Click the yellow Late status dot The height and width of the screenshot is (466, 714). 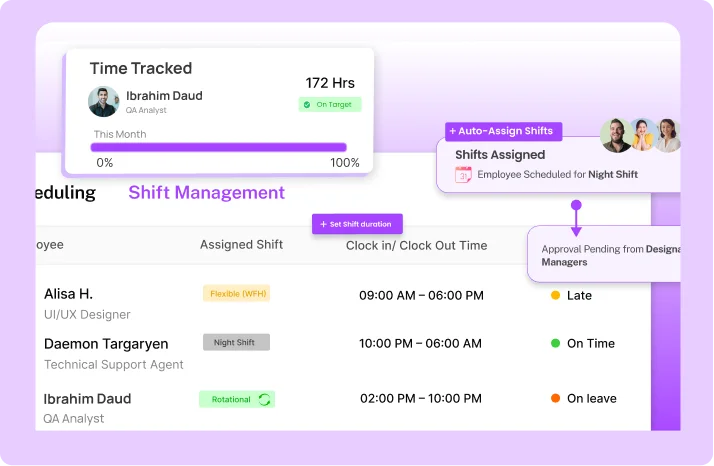555,295
